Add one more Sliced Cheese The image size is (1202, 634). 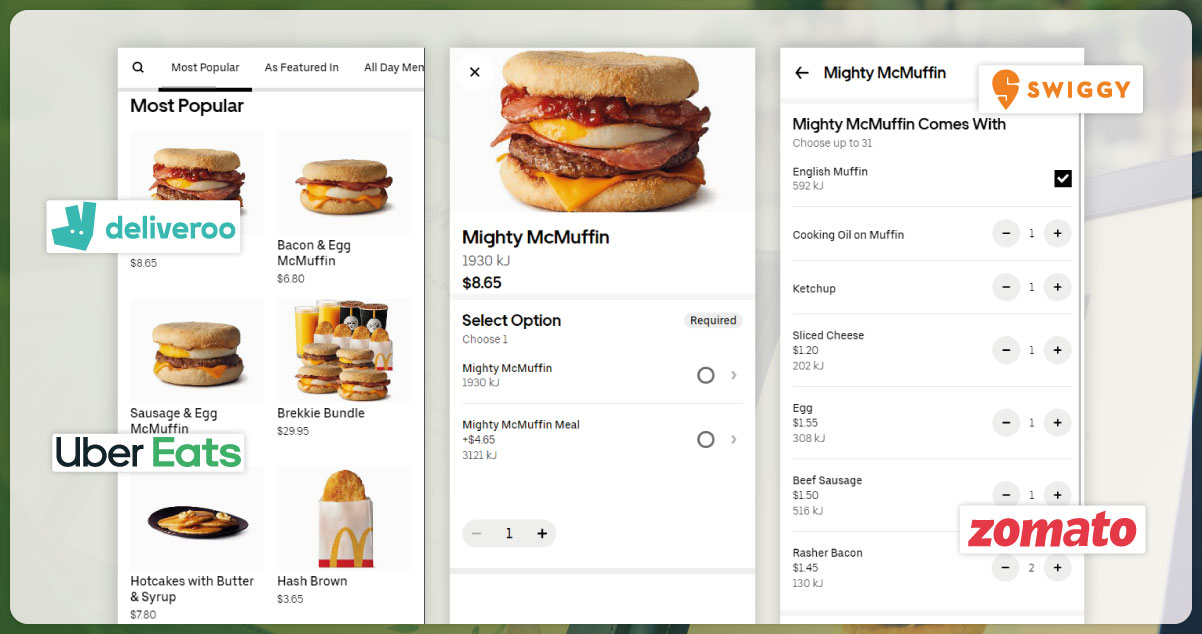pos(1058,350)
